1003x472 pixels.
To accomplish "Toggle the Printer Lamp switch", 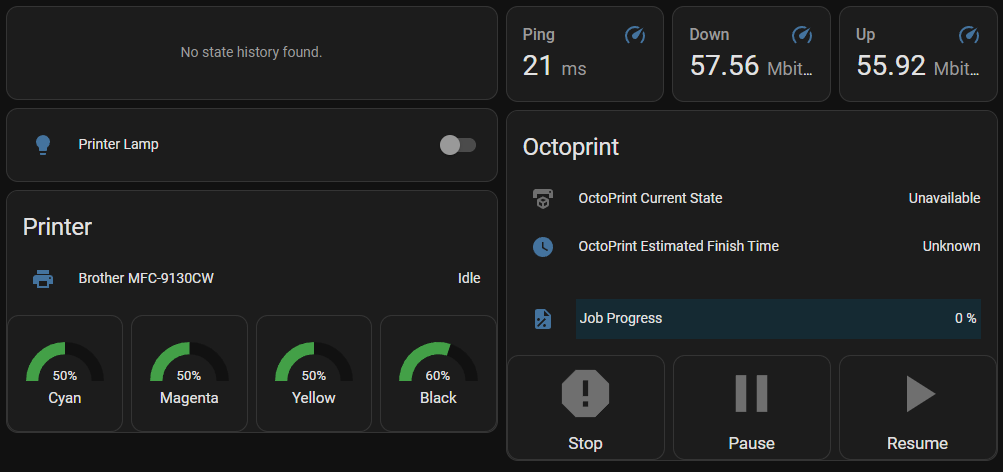I will pos(458,145).
